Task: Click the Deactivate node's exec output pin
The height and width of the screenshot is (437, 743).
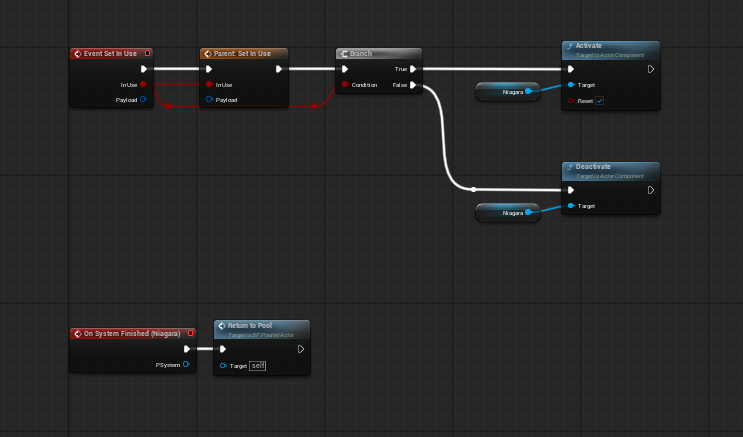Action: coord(651,189)
